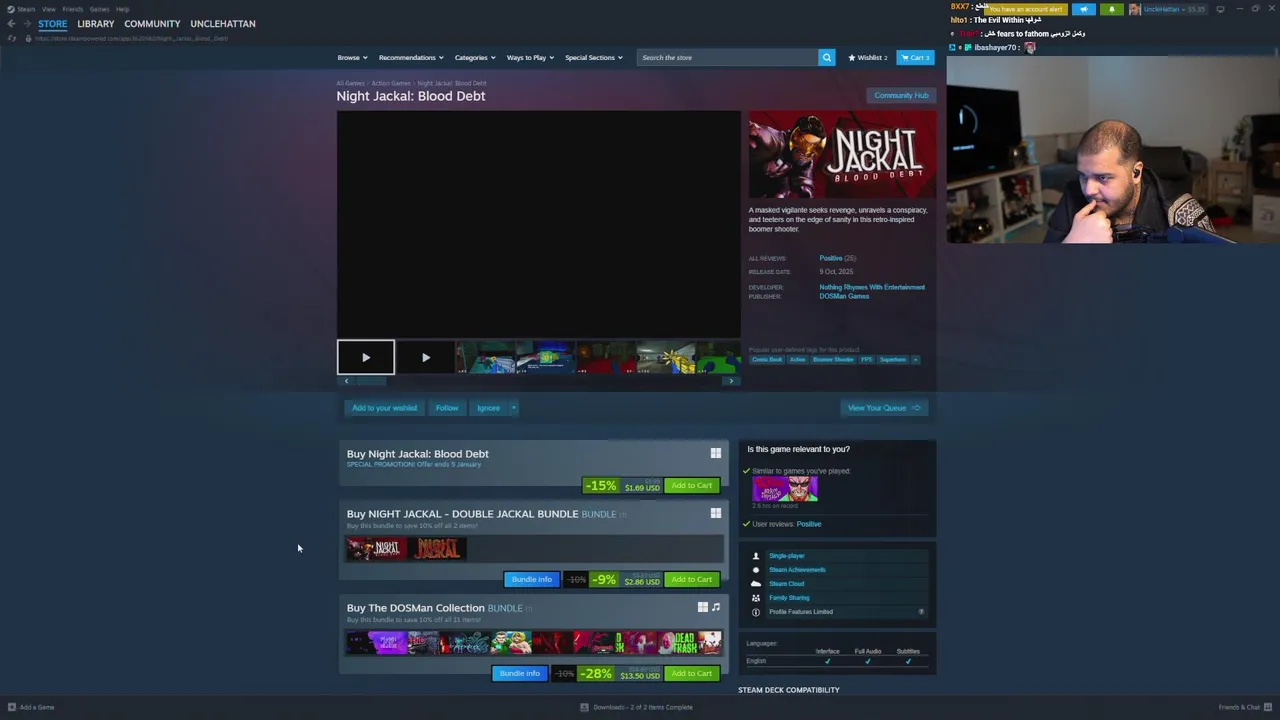Open the Games menu
This screenshot has height=720, width=1280.
click(99, 9)
